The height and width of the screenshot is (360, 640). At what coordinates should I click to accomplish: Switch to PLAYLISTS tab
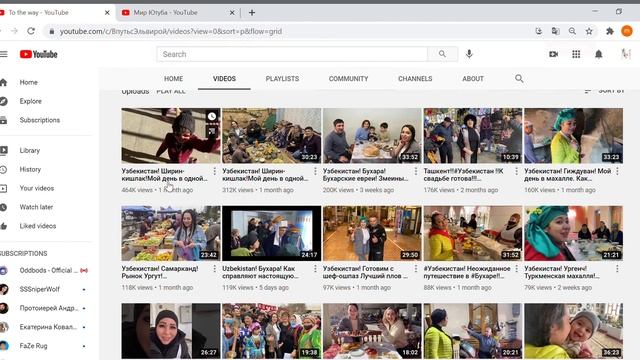coord(282,79)
